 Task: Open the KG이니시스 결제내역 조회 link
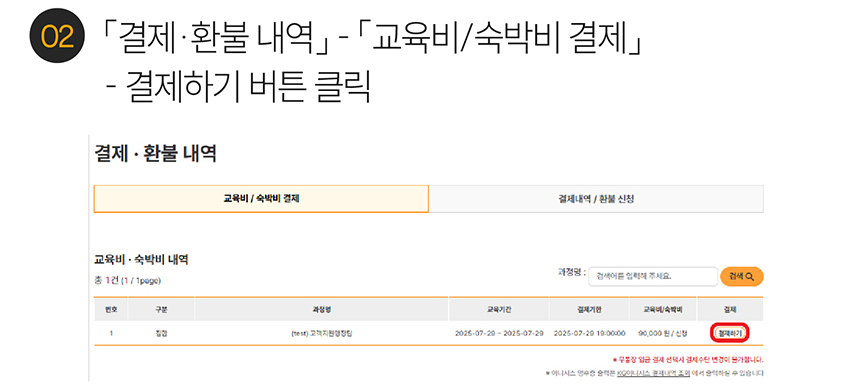coord(653,373)
